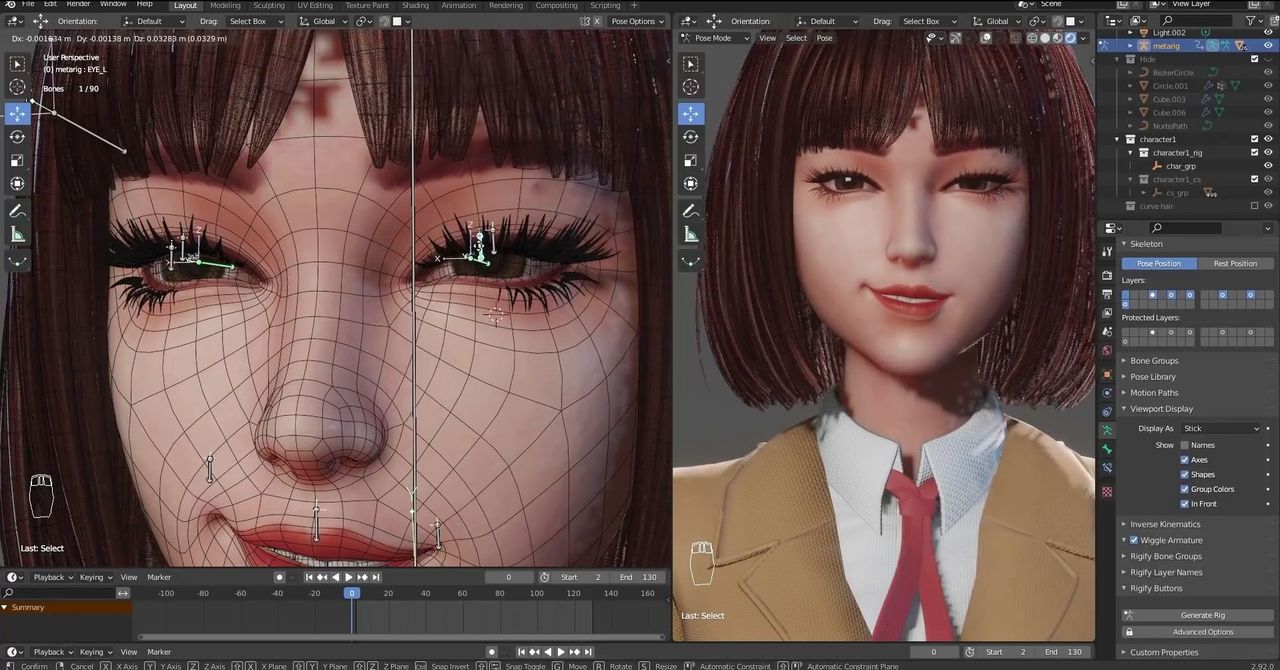The image size is (1280, 670).
Task: Click the upper timeline current frame field
Action: pyautogui.click(x=508, y=577)
